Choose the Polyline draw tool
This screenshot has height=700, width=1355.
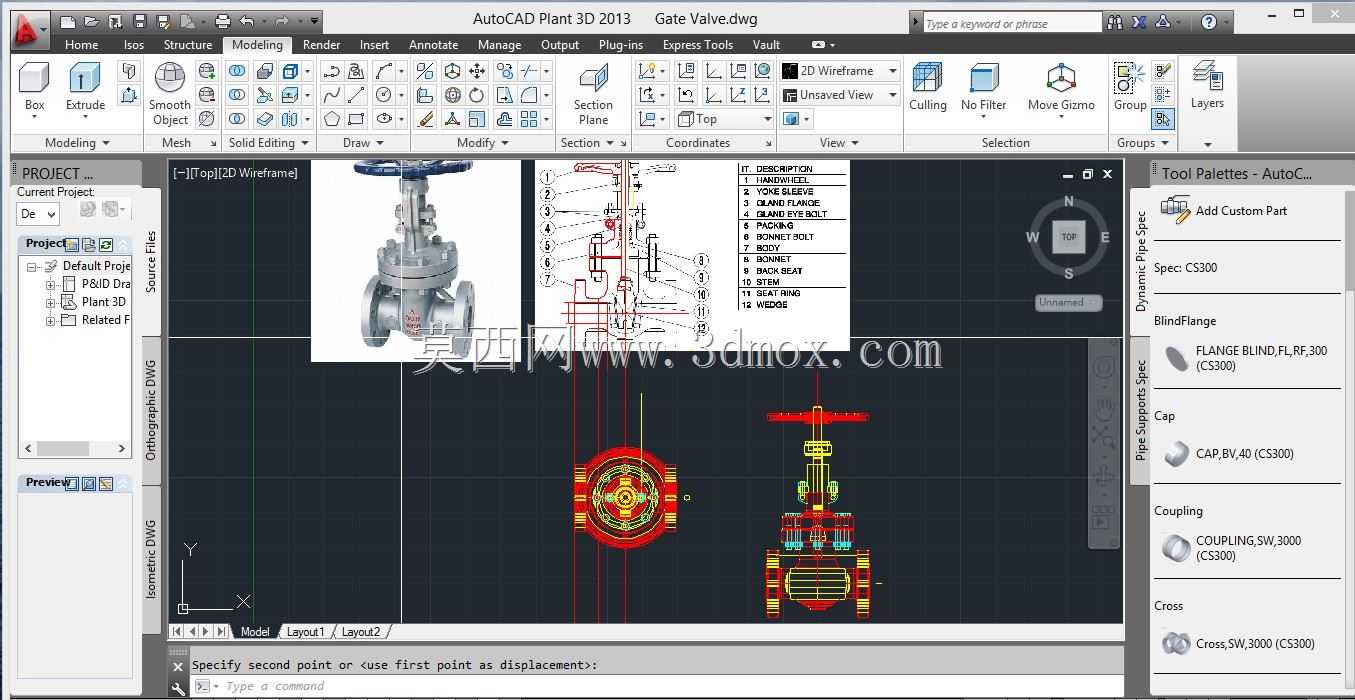pyautogui.click(x=332, y=71)
